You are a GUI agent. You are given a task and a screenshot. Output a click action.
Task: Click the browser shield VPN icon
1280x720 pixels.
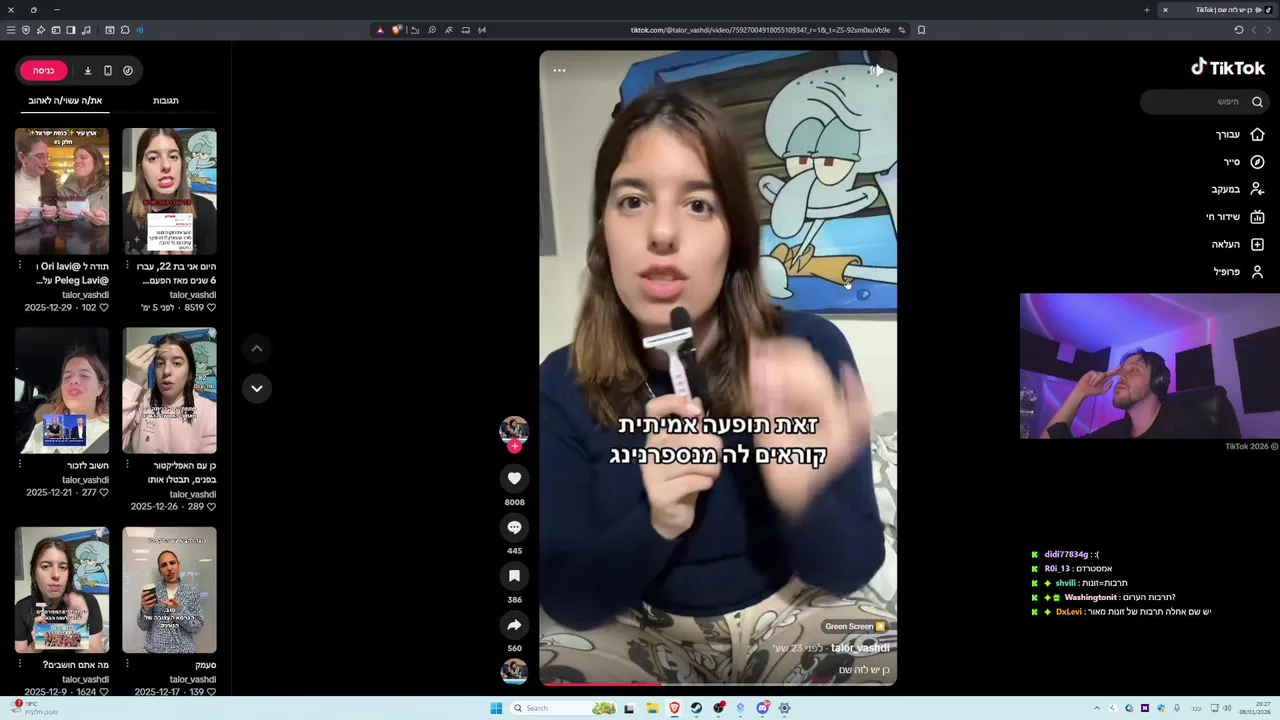click(26, 30)
